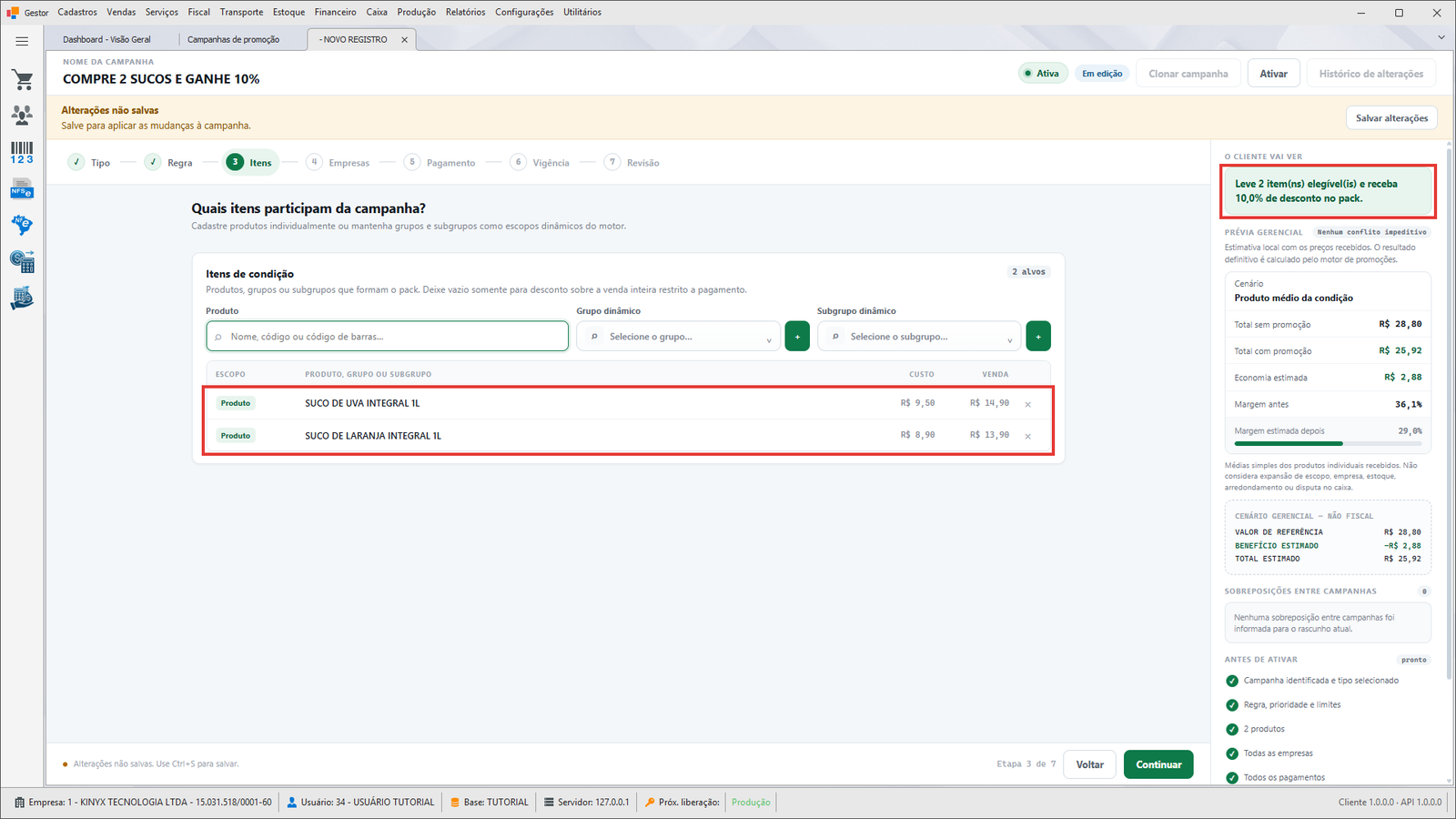Click the tab overflow chevron at top right
This screenshot has height=819, width=1456.
[1441, 37]
